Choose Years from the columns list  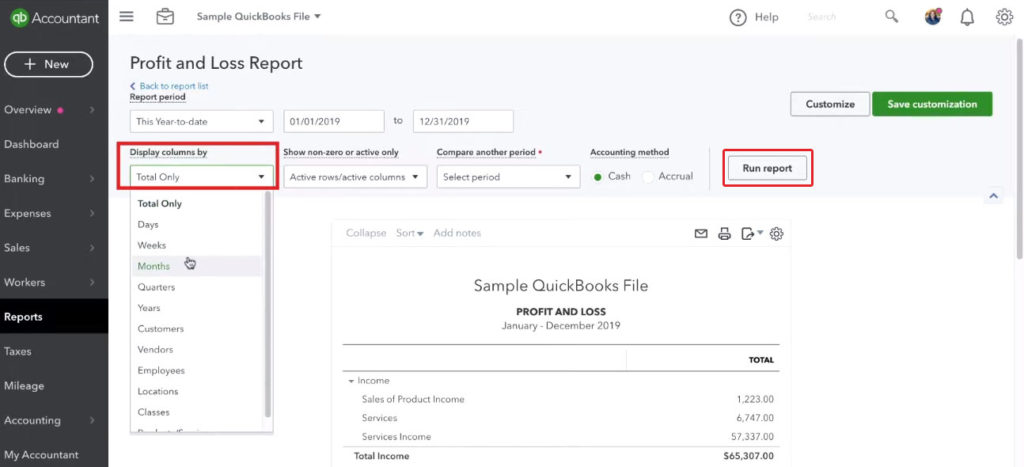tap(196, 308)
